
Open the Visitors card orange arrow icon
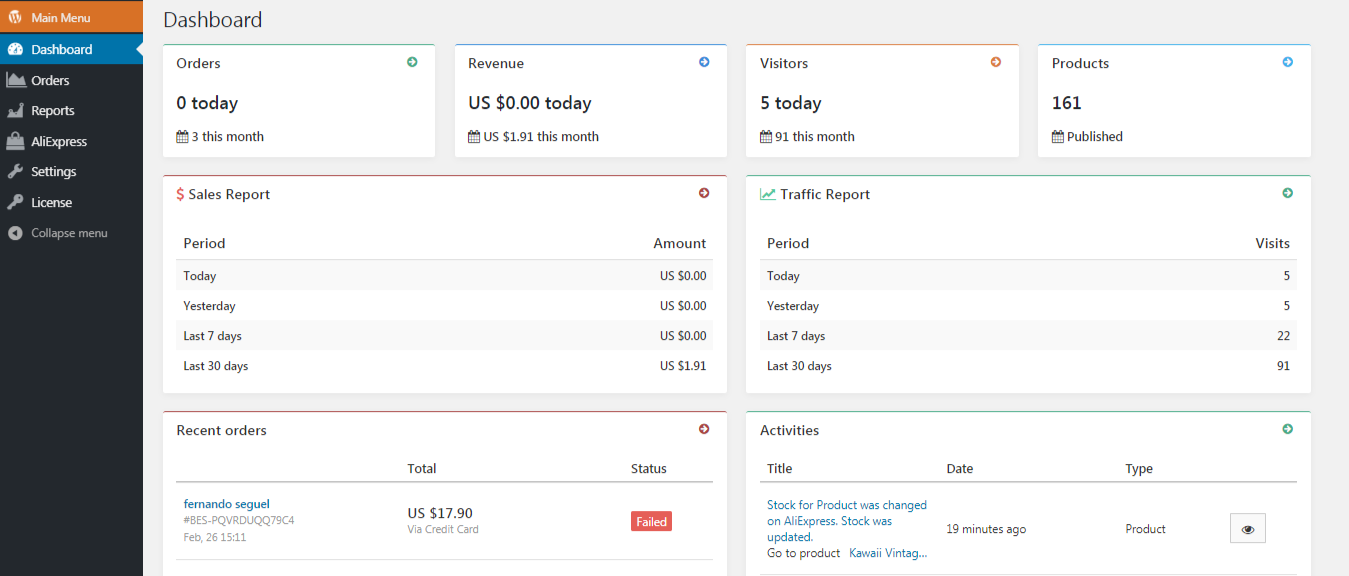(x=996, y=62)
